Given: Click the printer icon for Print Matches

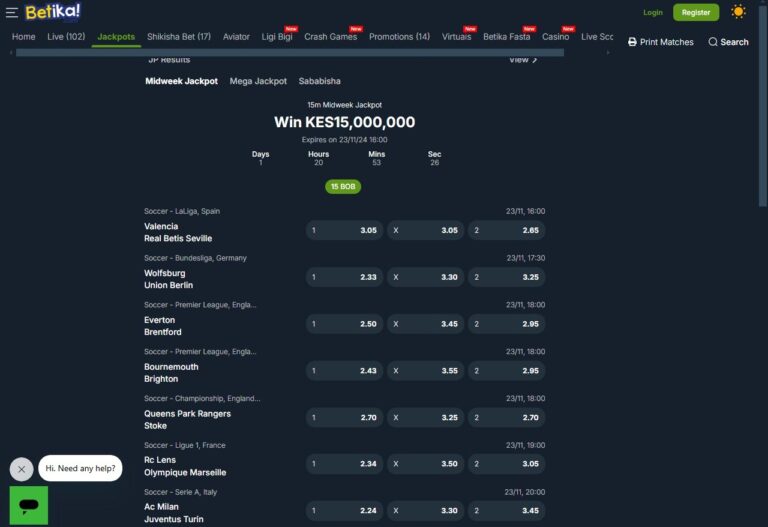Looking at the screenshot, I should tap(632, 42).
